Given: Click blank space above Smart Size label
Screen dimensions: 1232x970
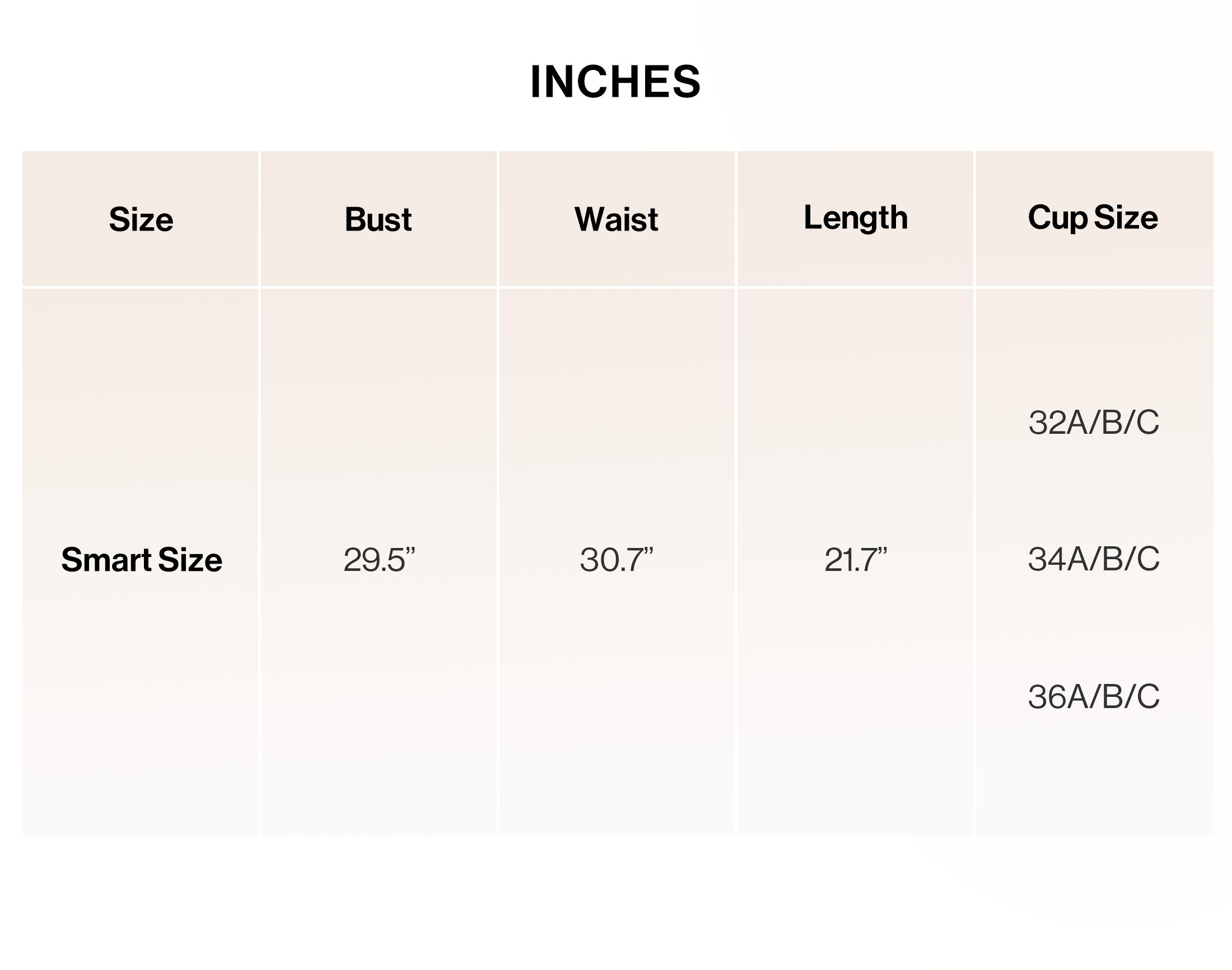Looking at the screenshot, I should [141, 415].
